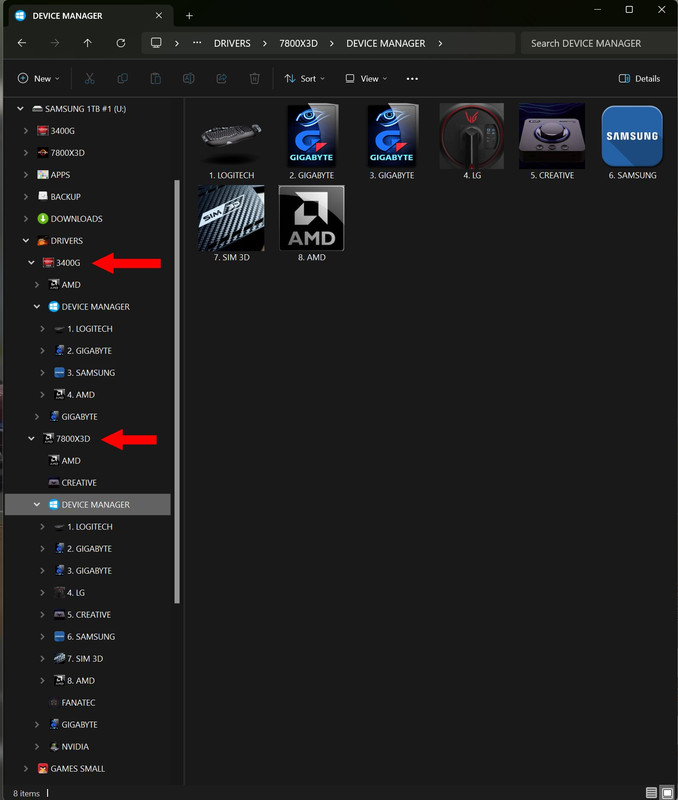
Task: Click DRIVERS in the breadcrumb path
Action: [x=232, y=43]
